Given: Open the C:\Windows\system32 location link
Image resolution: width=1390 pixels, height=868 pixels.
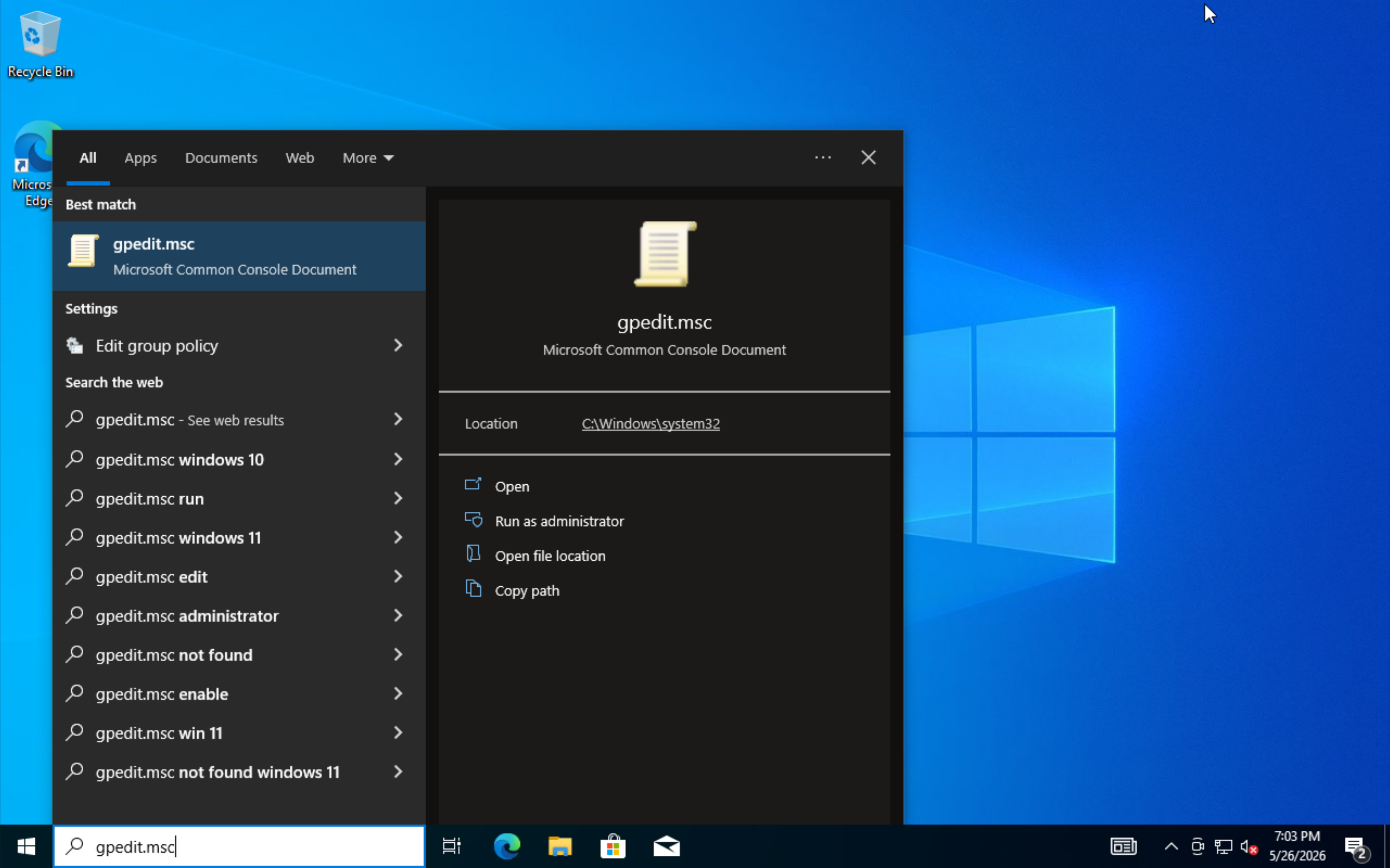Looking at the screenshot, I should (x=650, y=424).
